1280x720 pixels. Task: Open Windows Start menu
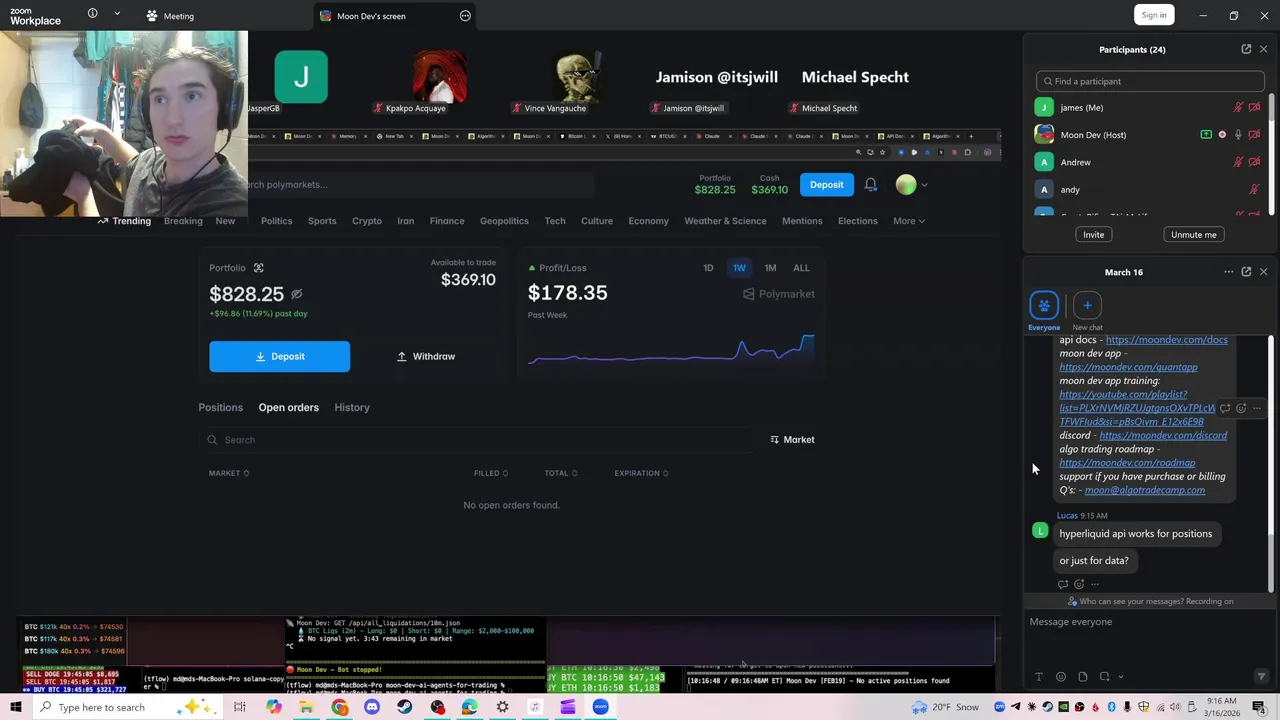pyautogui.click(x=16, y=707)
